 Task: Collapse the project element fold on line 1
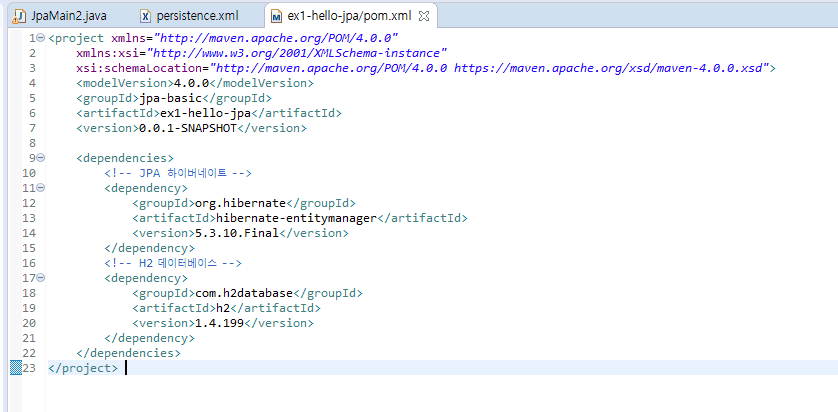click(42, 38)
